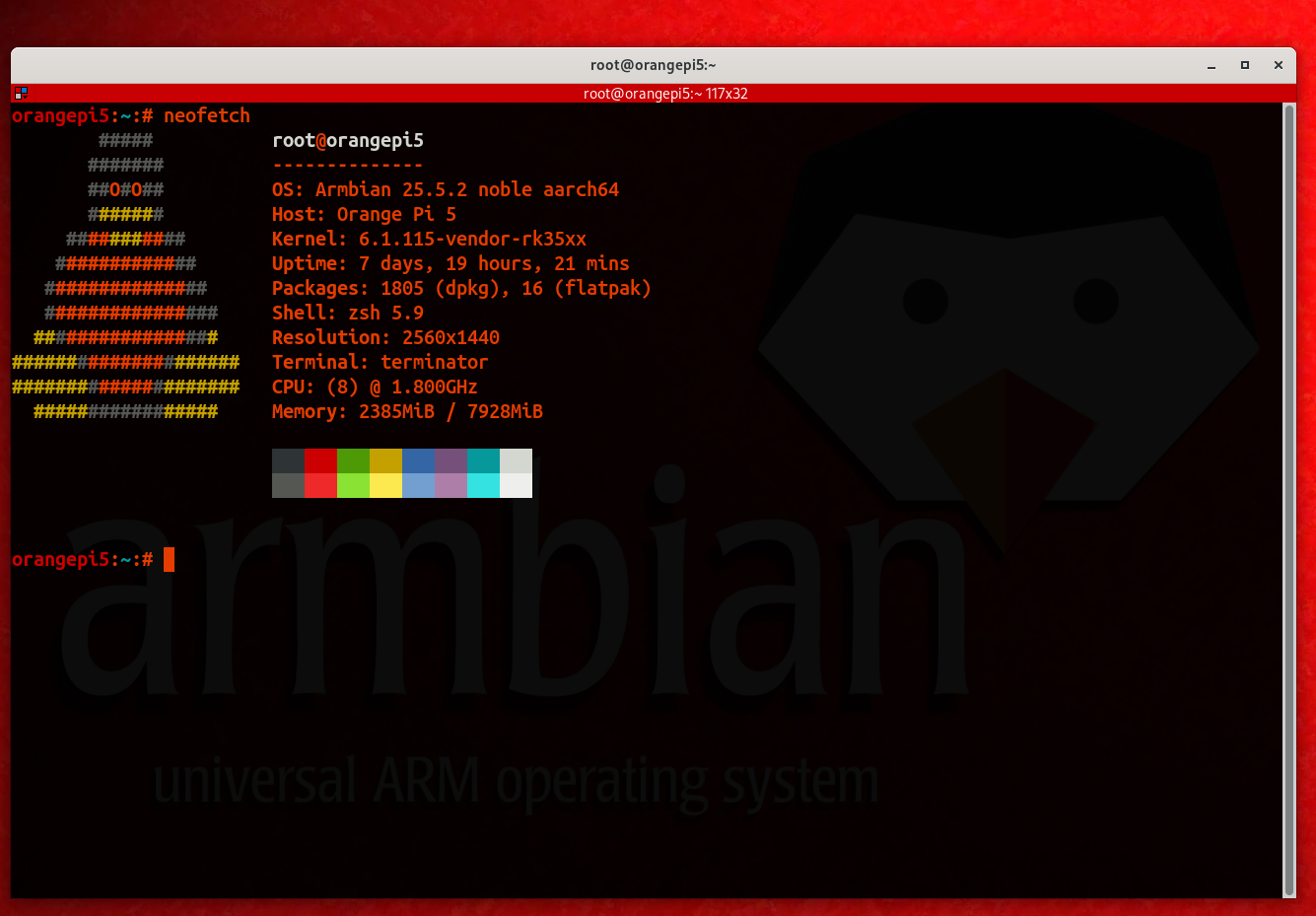This screenshot has width=1316, height=916.
Task: Click the 'Terminal: terminator' line
Action: point(380,362)
